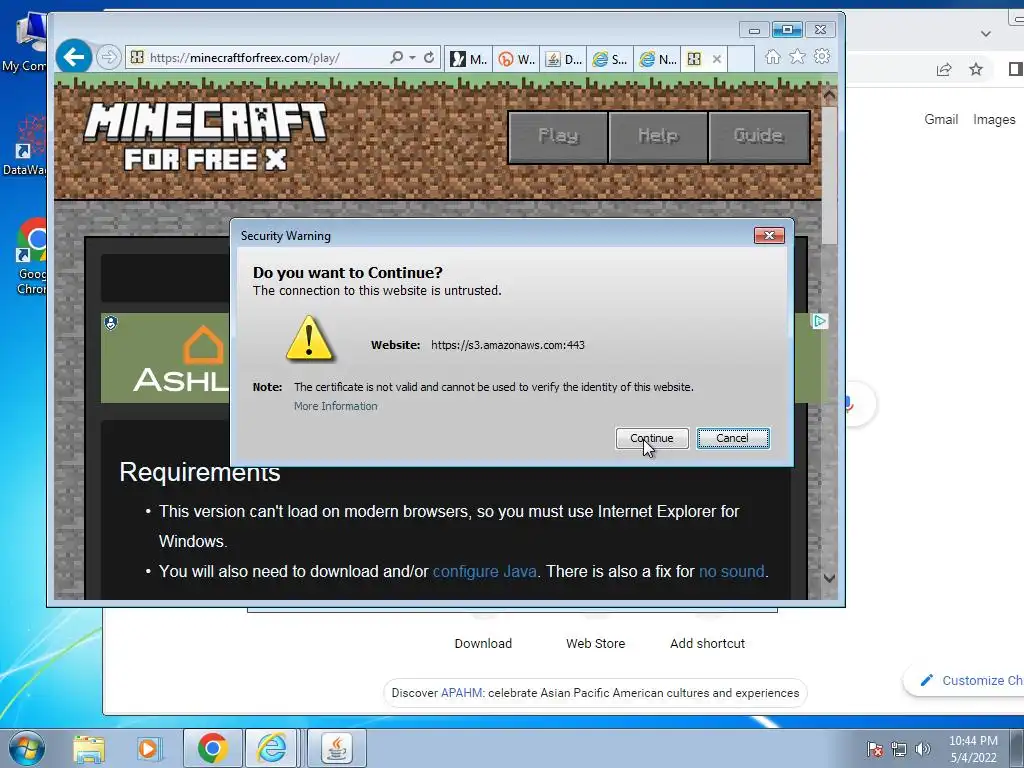Click Continue in Security Warning
Screen dimensions: 1024x768
coord(652,438)
